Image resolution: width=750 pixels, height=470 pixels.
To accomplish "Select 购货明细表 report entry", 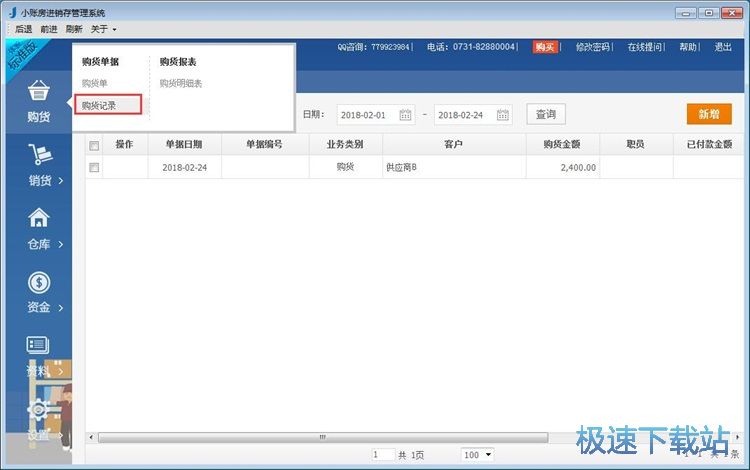I will pos(181,83).
